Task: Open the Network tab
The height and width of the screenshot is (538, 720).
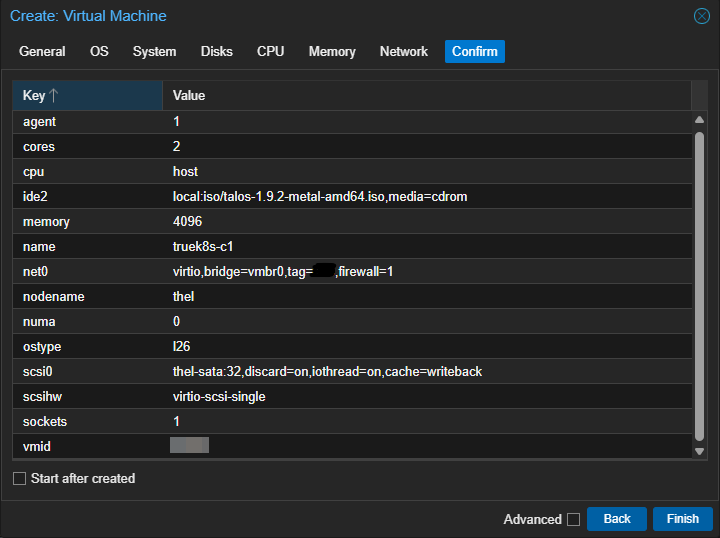Action: (404, 52)
